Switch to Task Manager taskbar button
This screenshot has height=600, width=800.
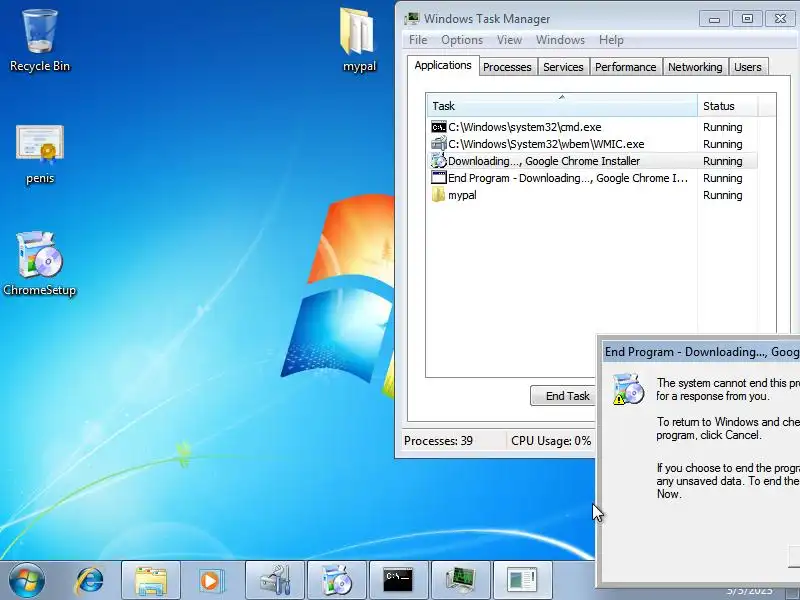[461, 580]
